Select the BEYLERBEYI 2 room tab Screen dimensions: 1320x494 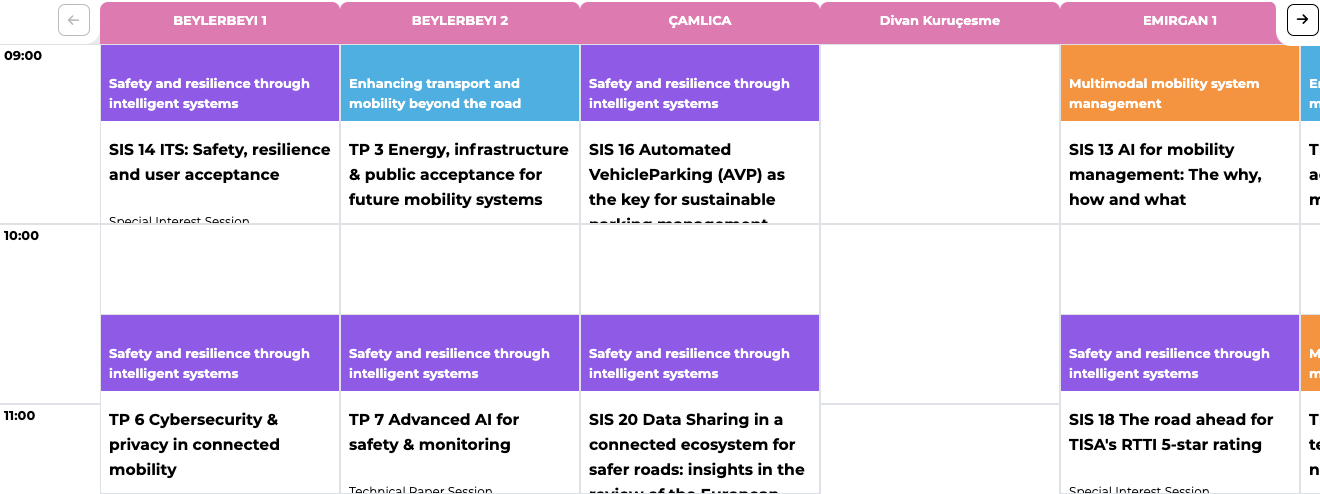pos(460,21)
